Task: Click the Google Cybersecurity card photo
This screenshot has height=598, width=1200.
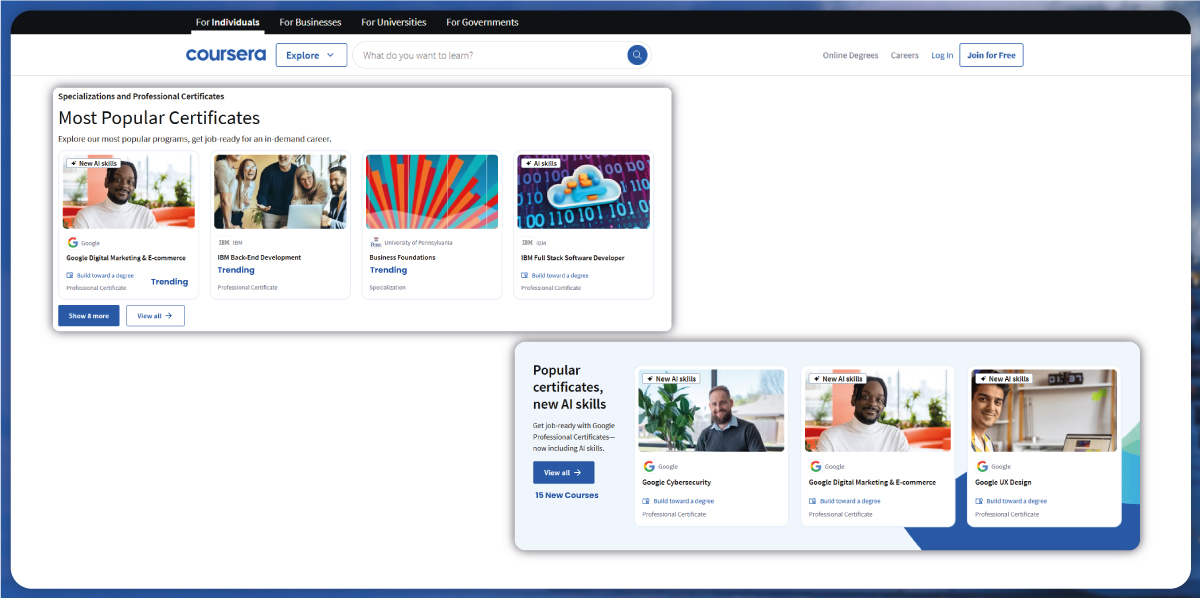Action: click(711, 410)
